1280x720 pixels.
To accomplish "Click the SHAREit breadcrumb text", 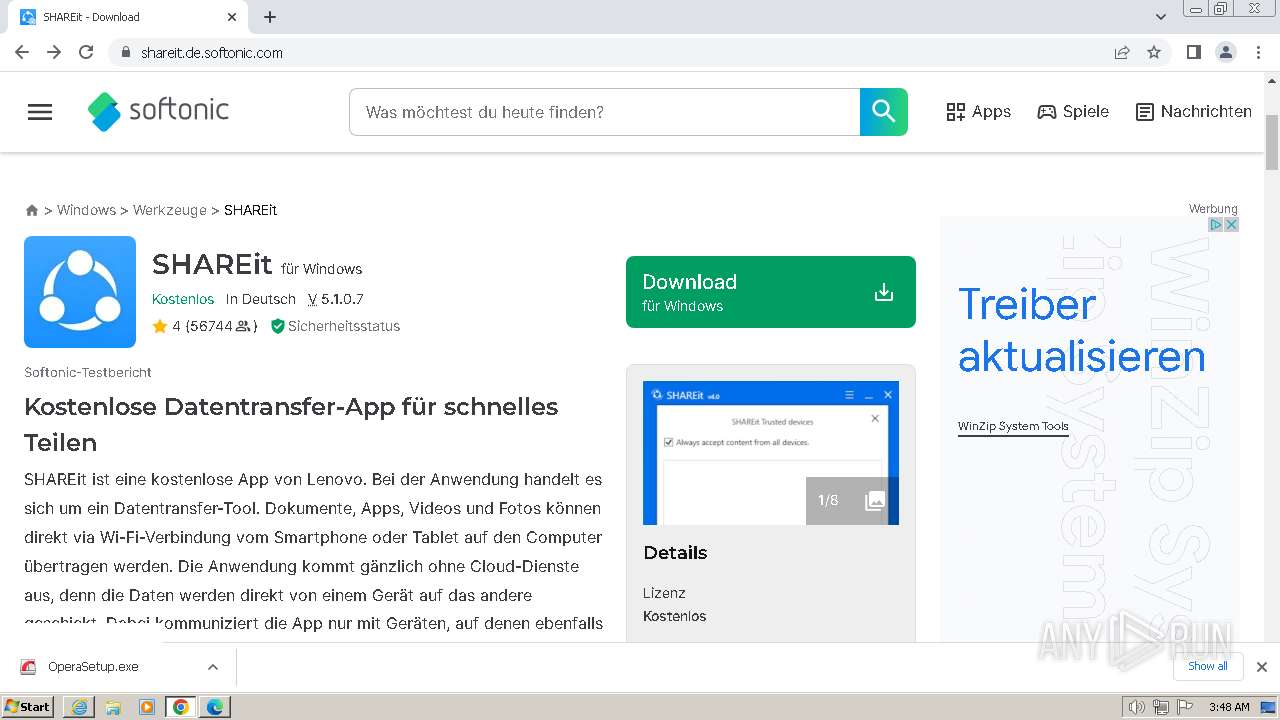I will [x=250, y=210].
